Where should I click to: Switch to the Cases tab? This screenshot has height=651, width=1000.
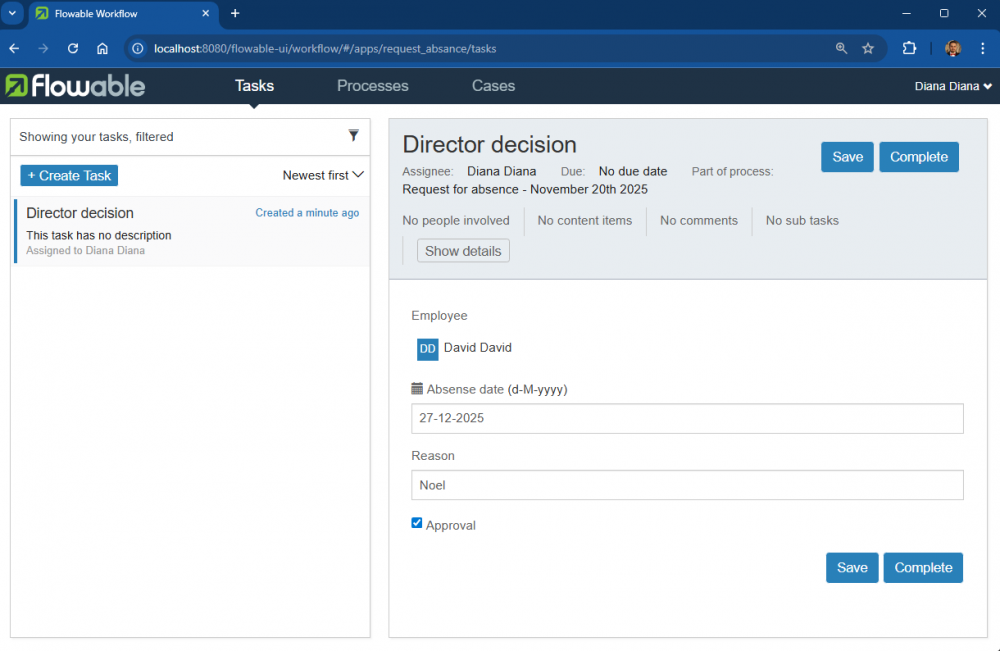pos(493,86)
